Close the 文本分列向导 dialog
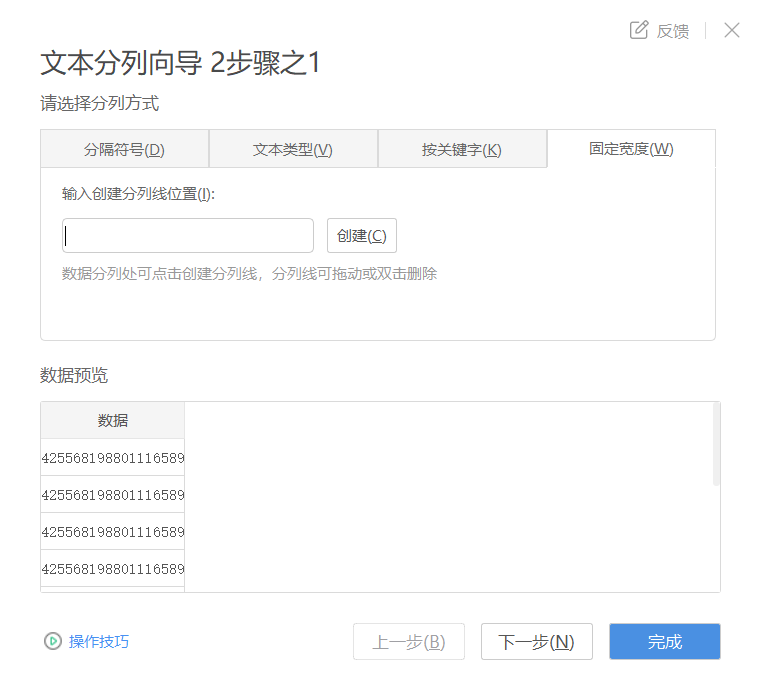The image size is (762, 700). coord(731,30)
